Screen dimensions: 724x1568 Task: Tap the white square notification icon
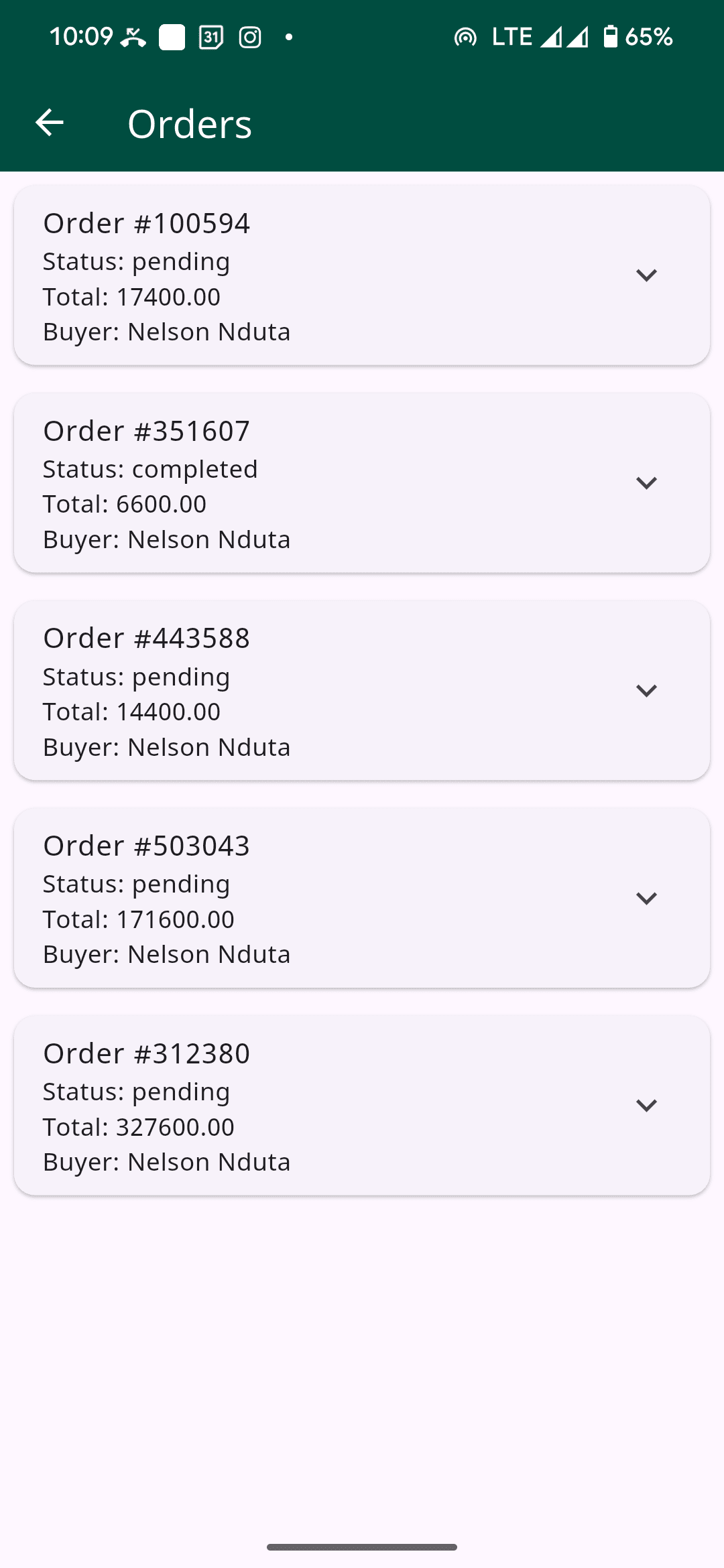(172, 37)
